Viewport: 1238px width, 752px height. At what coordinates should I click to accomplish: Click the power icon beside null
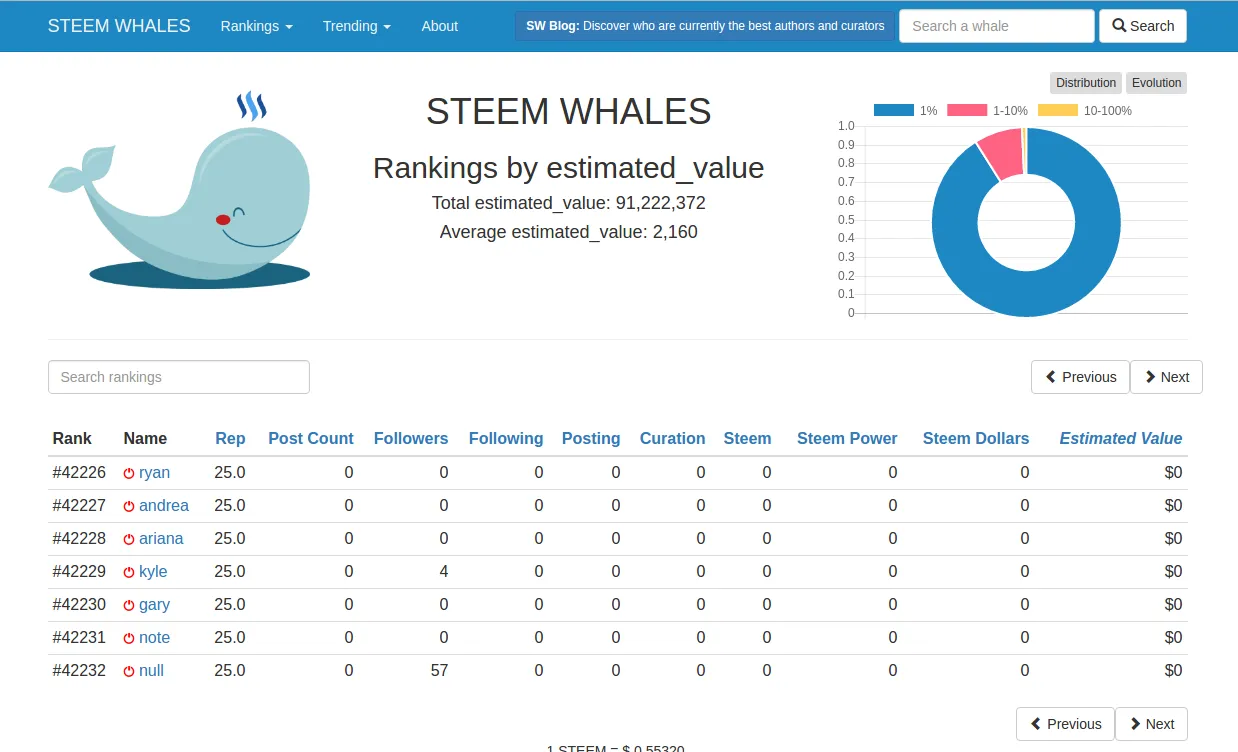[129, 671]
